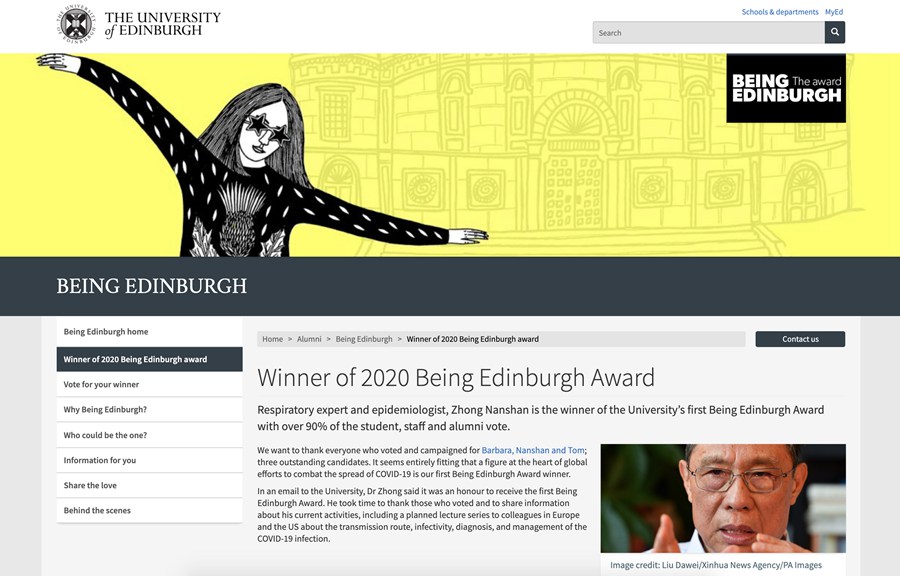Select Who could be the one? item
The image size is (900, 576).
coord(149,435)
